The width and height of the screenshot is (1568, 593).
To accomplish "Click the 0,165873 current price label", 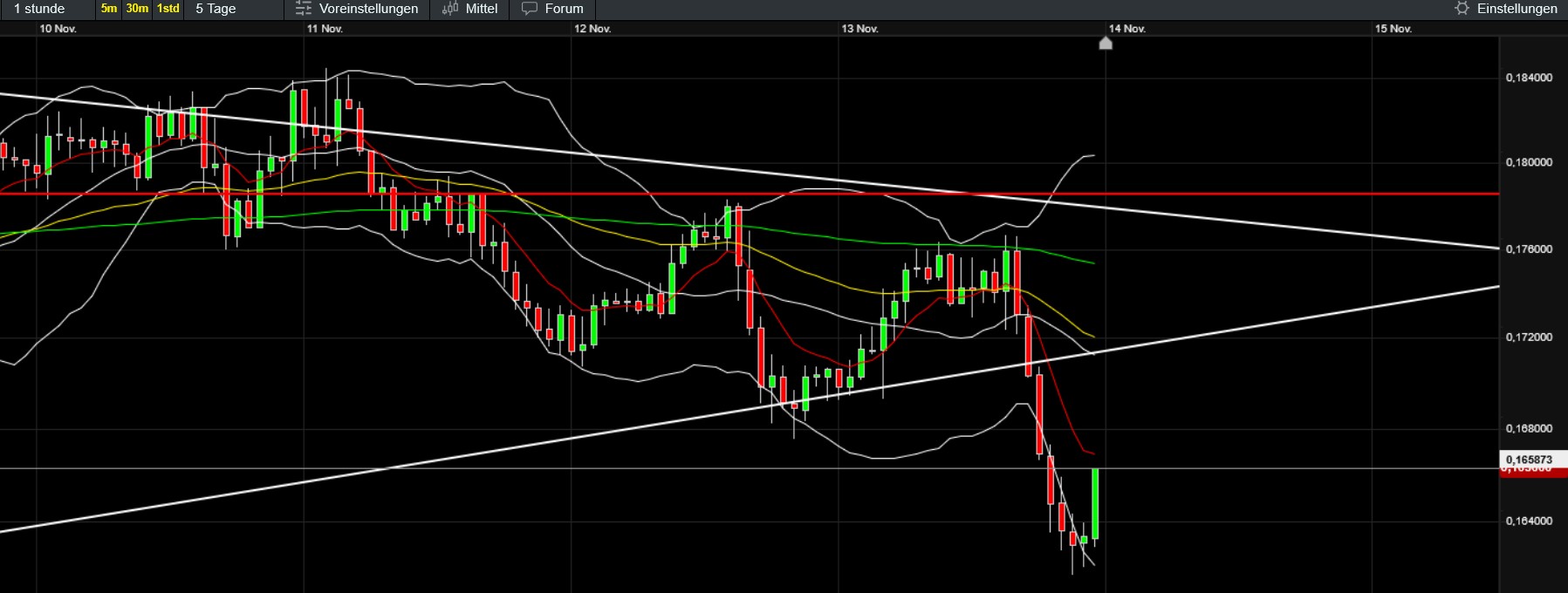I will (x=1529, y=460).
